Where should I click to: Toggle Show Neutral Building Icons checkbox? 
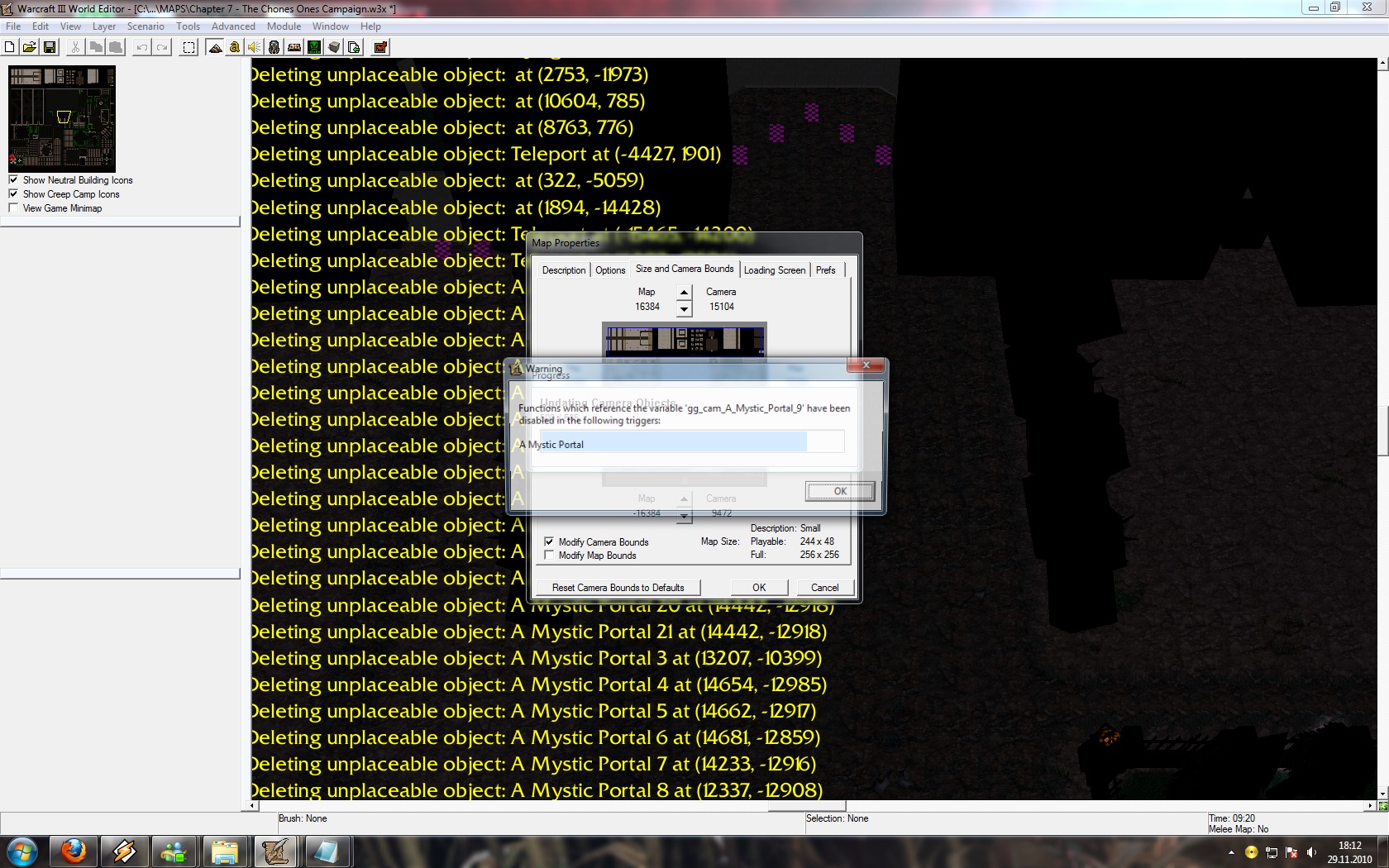pos(13,179)
